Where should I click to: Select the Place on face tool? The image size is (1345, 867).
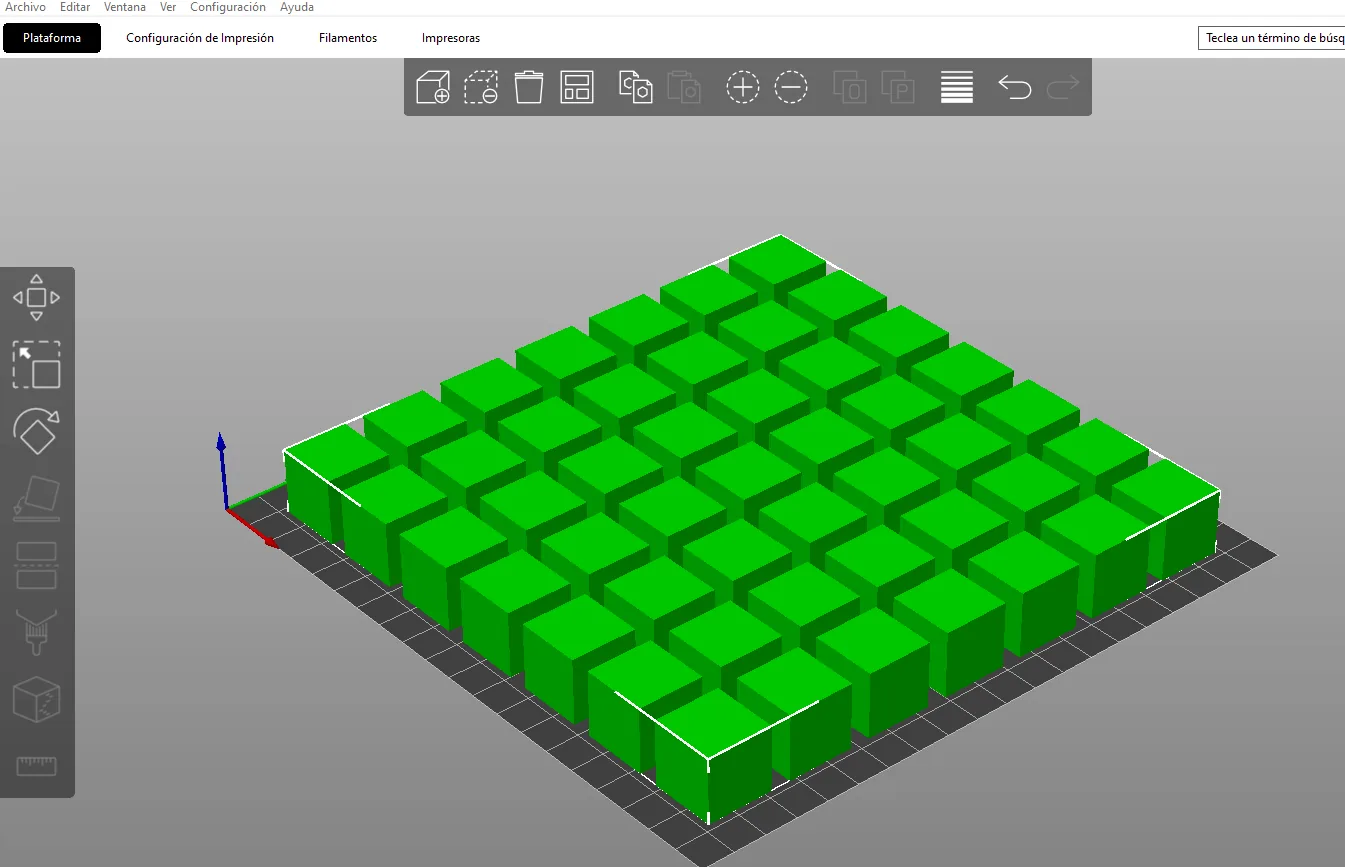click(x=36, y=499)
